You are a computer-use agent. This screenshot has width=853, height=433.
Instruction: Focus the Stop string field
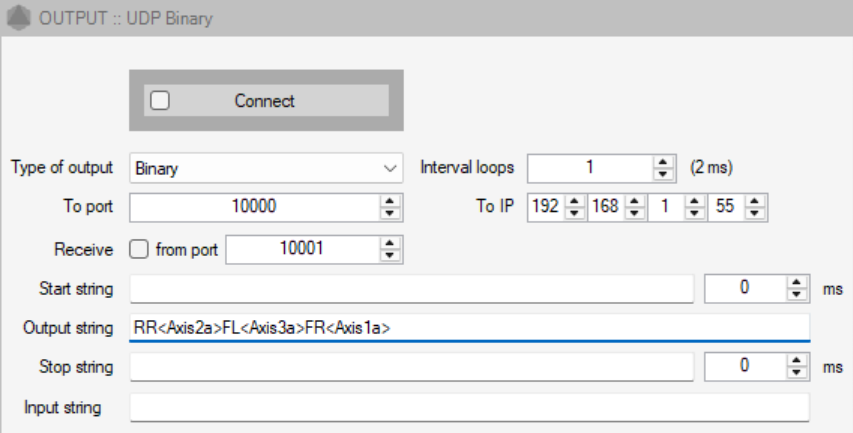pos(412,367)
